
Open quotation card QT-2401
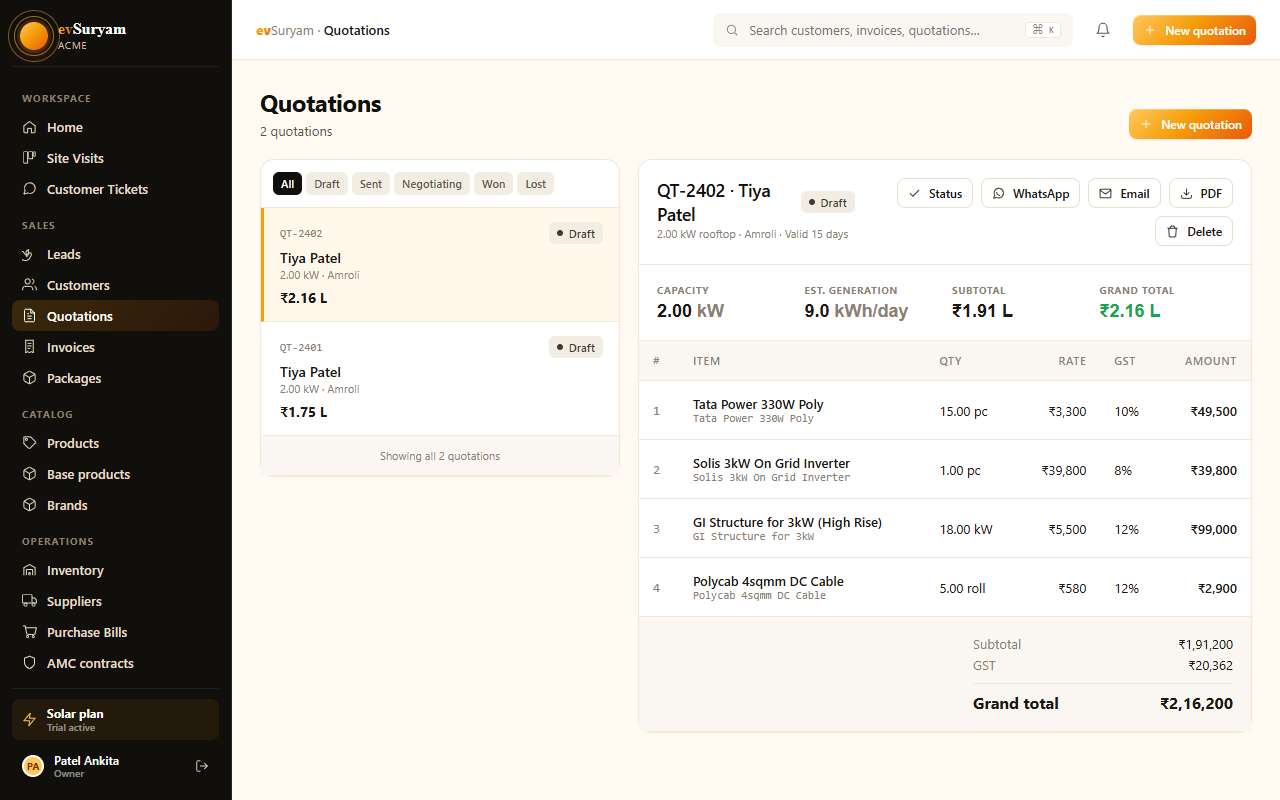[440, 379]
